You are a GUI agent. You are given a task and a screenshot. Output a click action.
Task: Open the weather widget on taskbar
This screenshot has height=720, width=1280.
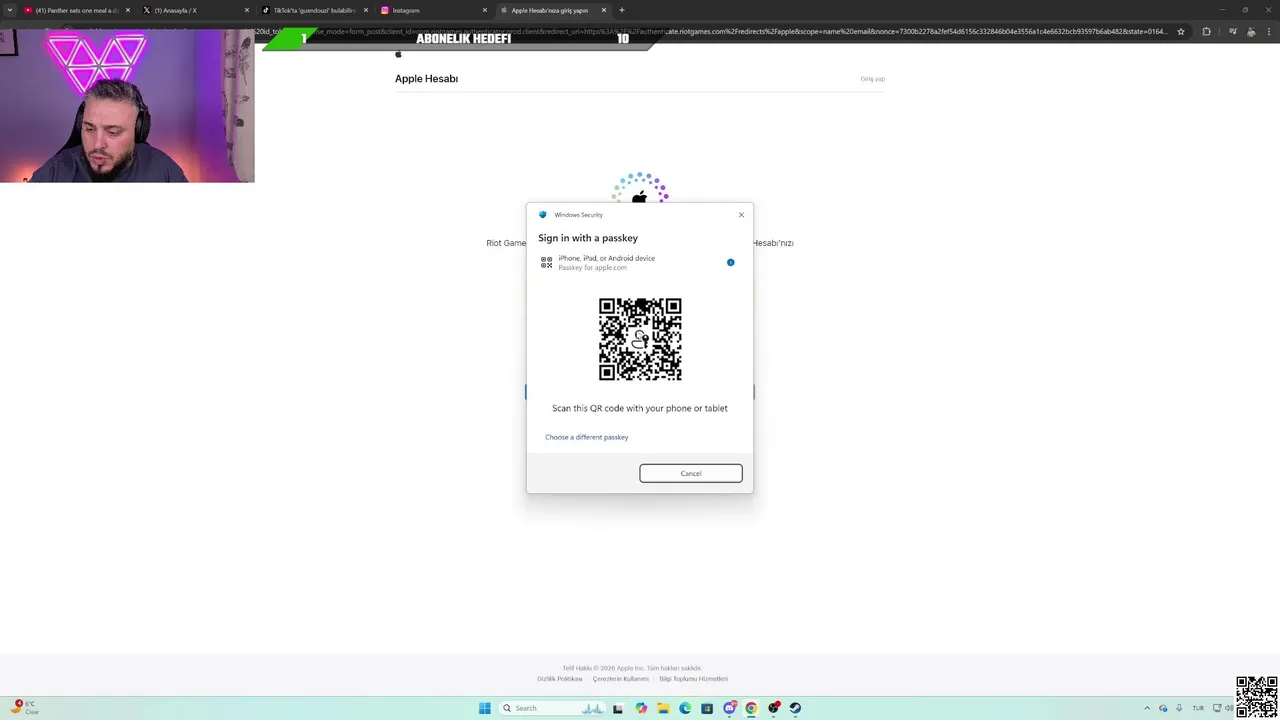pyautogui.click(x=26, y=708)
